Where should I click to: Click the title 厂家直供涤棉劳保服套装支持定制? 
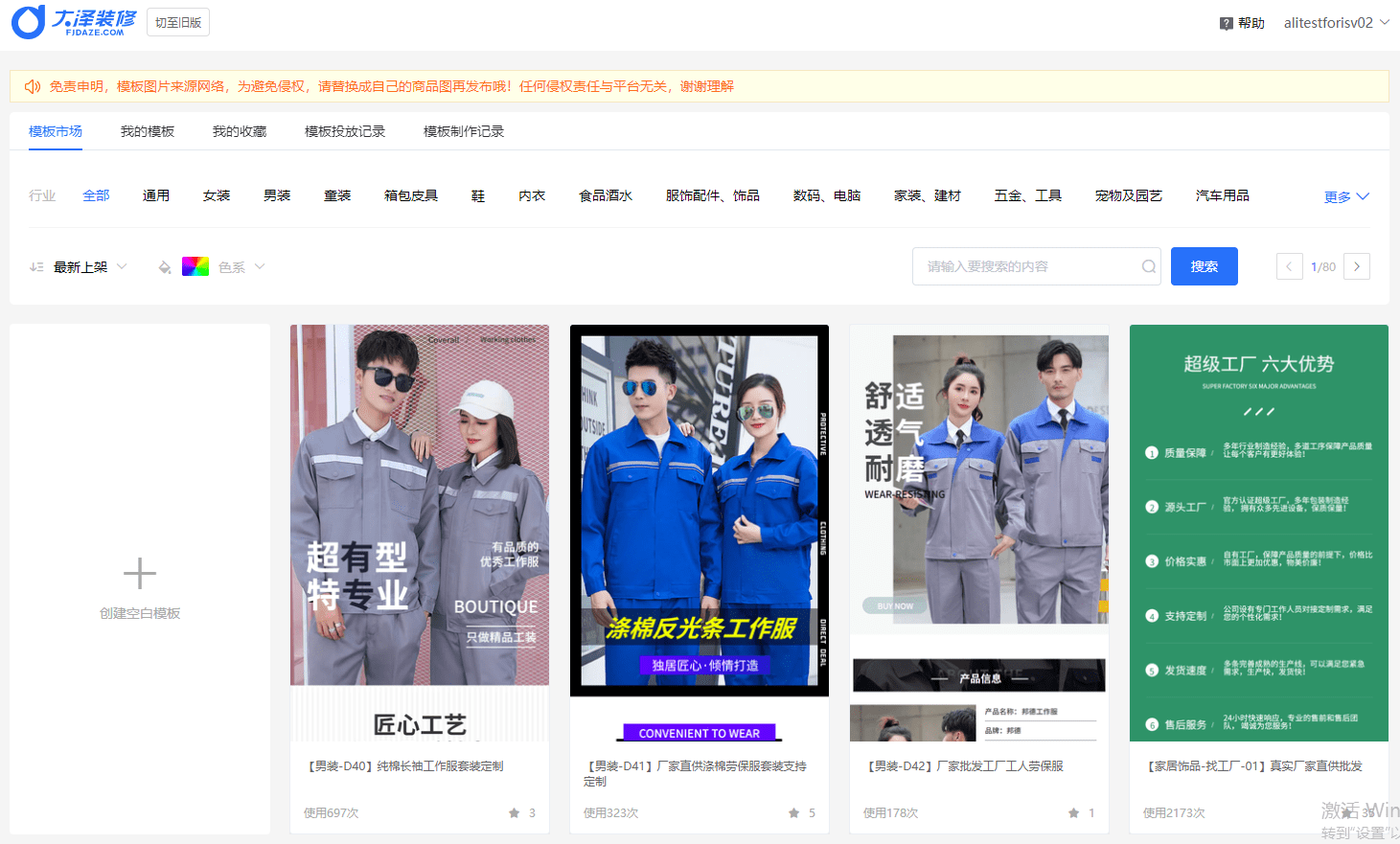point(694,774)
